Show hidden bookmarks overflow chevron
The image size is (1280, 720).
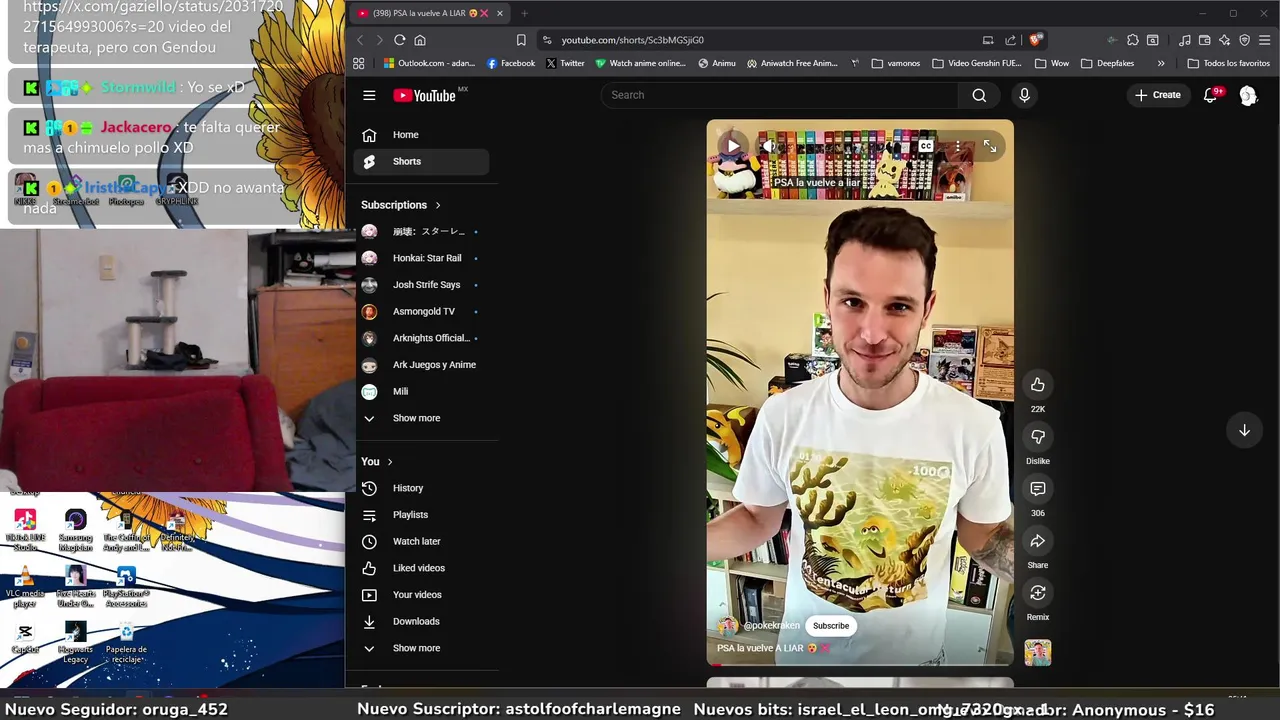click(1160, 63)
